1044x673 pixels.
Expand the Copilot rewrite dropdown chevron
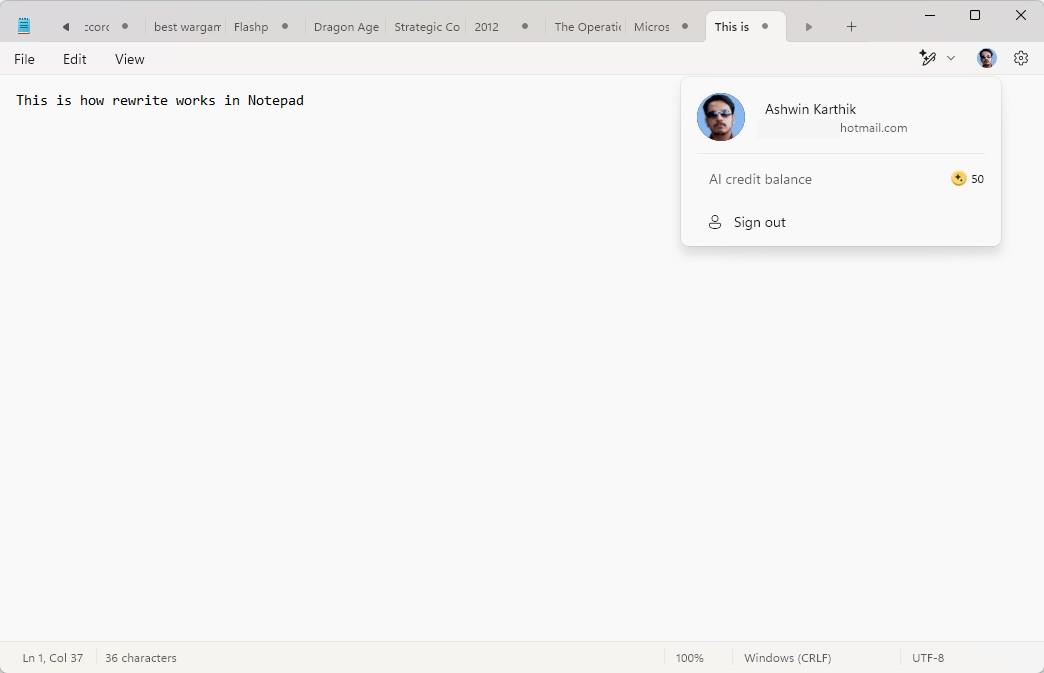click(951, 59)
